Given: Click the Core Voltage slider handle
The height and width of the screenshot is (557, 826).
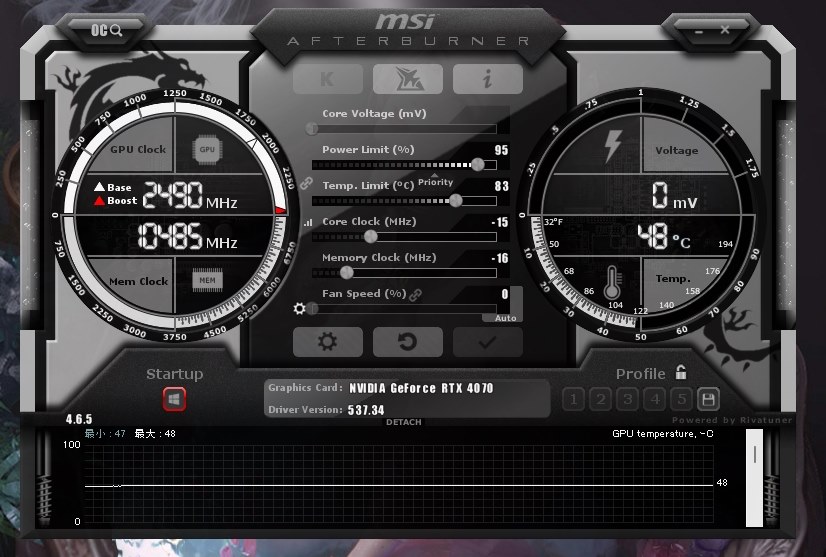Looking at the screenshot, I should pos(312,128).
